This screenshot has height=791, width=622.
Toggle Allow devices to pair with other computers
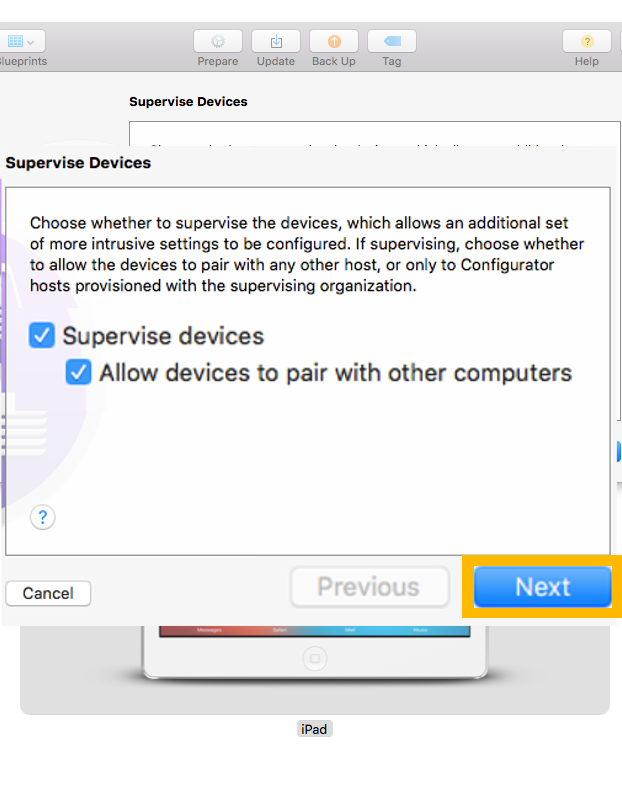click(x=79, y=372)
